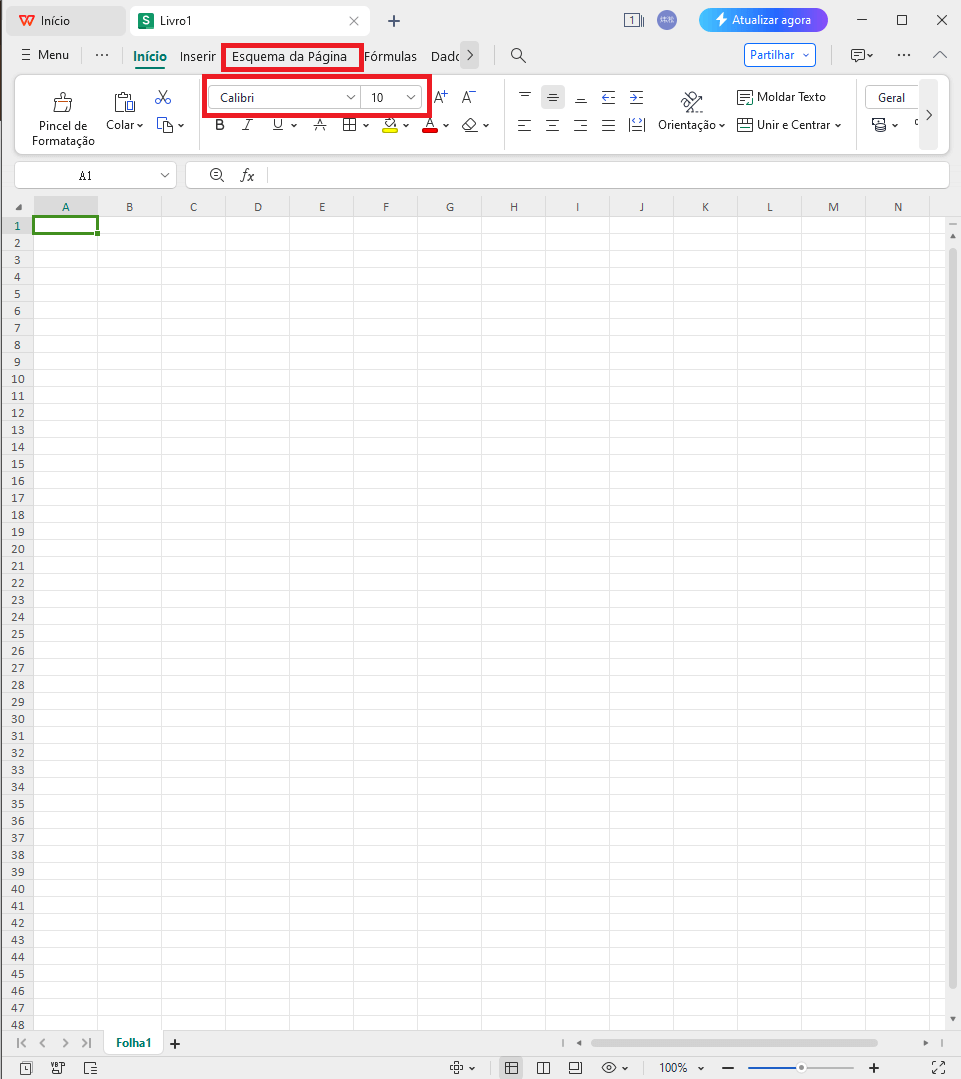Image resolution: width=961 pixels, height=1079 pixels.
Task: Justify text alignment
Action: 608,125
